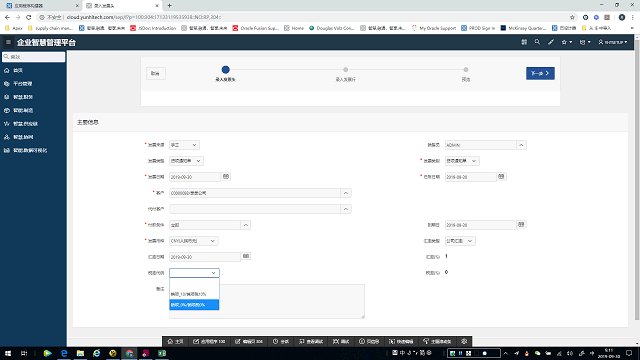
Task: Open the 汇率类型 dropdown showing 公司汇率
Action: coord(460,241)
